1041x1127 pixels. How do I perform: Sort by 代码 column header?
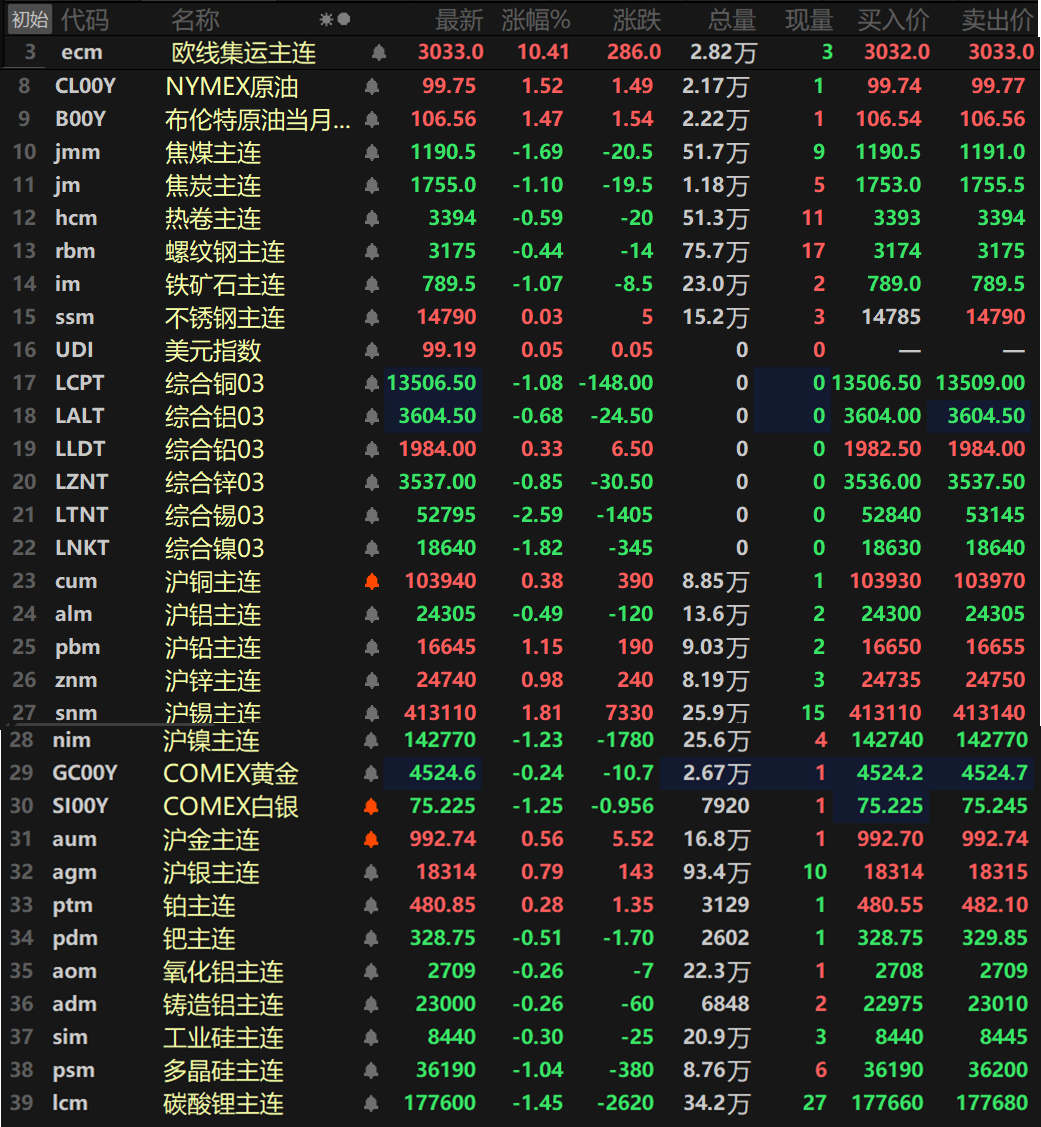85,20
